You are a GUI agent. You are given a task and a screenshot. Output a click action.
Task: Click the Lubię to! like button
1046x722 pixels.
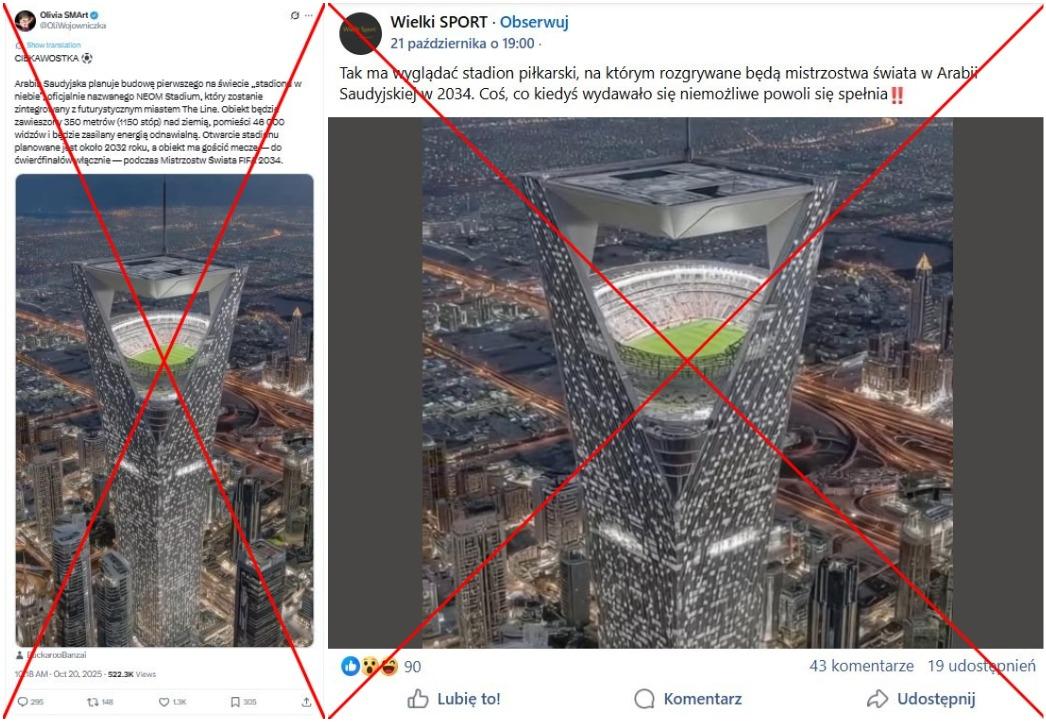coord(454,699)
